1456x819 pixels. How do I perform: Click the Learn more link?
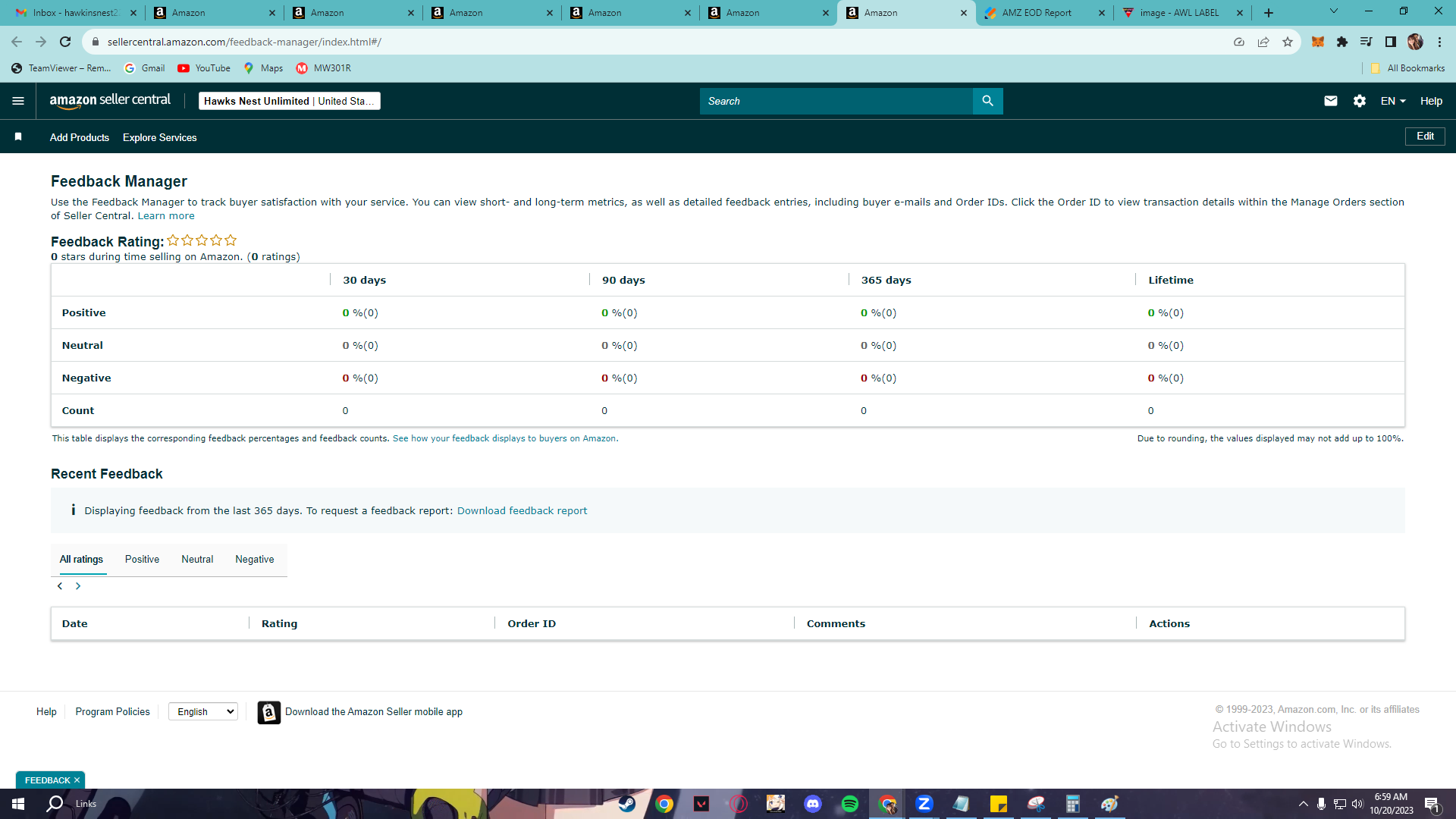(x=166, y=216)
